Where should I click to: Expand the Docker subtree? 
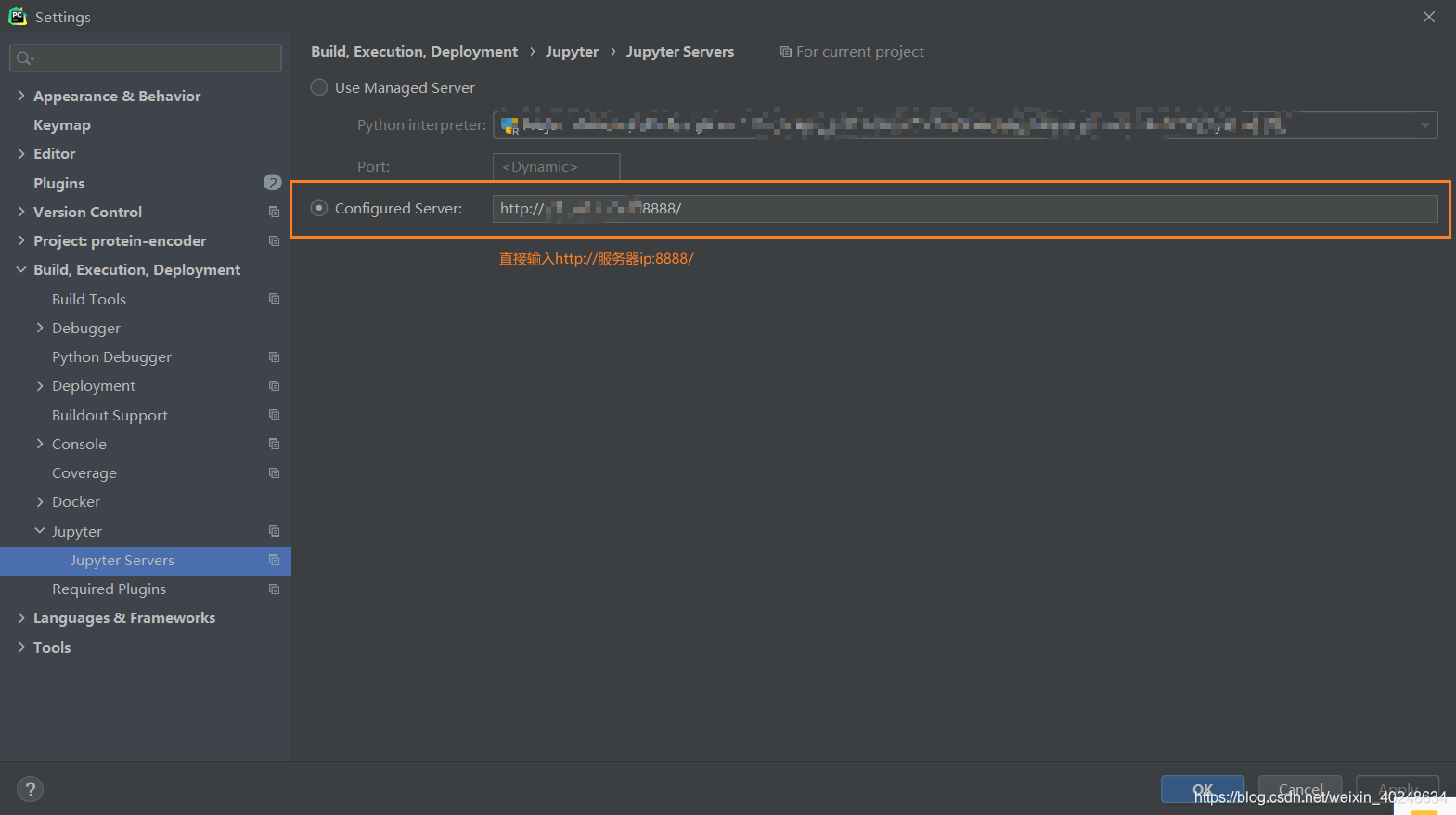(40, 501)
